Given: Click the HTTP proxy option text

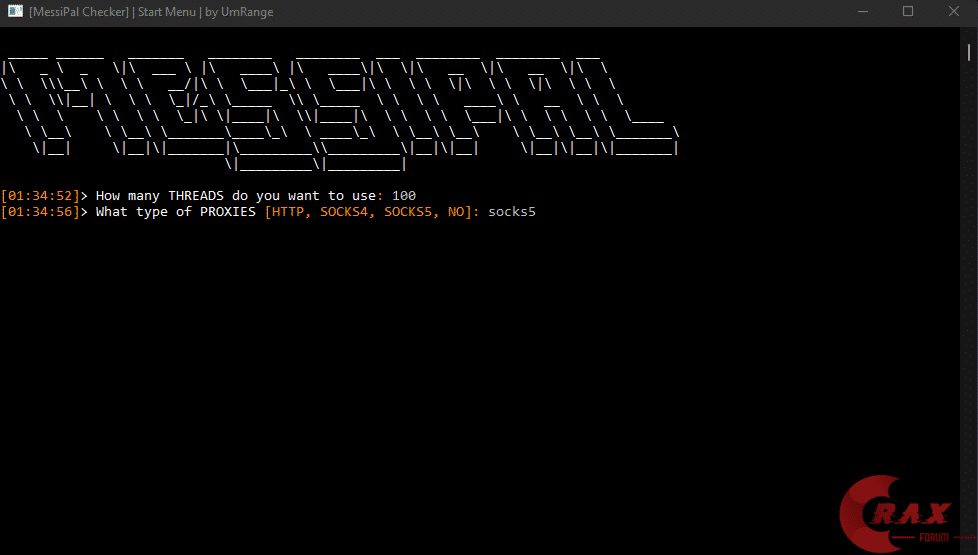Looking at the screenshot, I should click(288, 212).
